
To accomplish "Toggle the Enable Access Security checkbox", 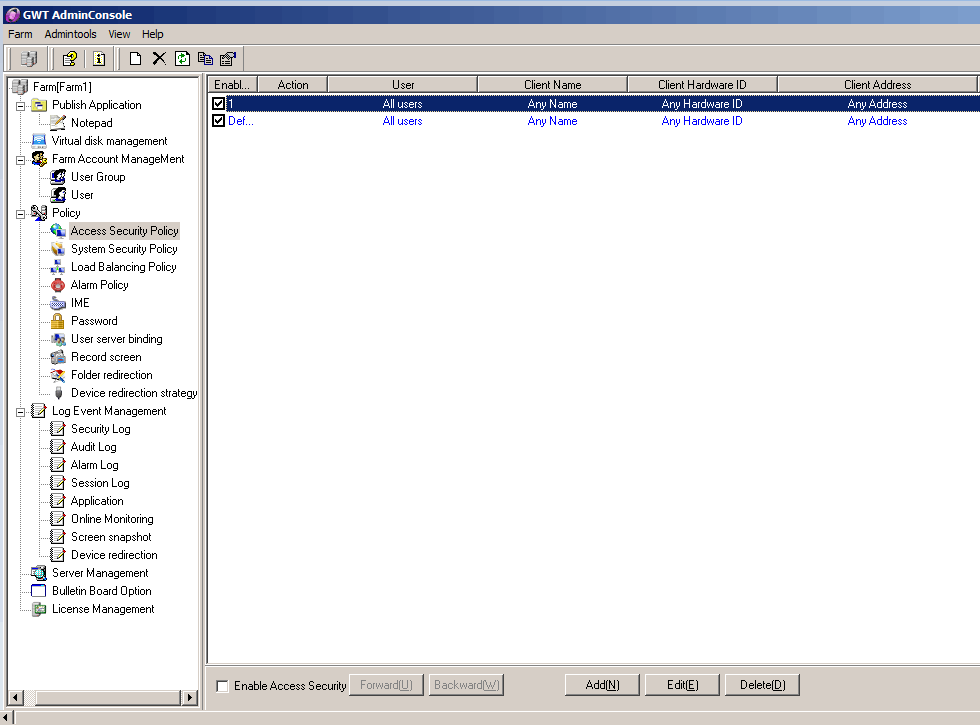I will coord(222,686).
